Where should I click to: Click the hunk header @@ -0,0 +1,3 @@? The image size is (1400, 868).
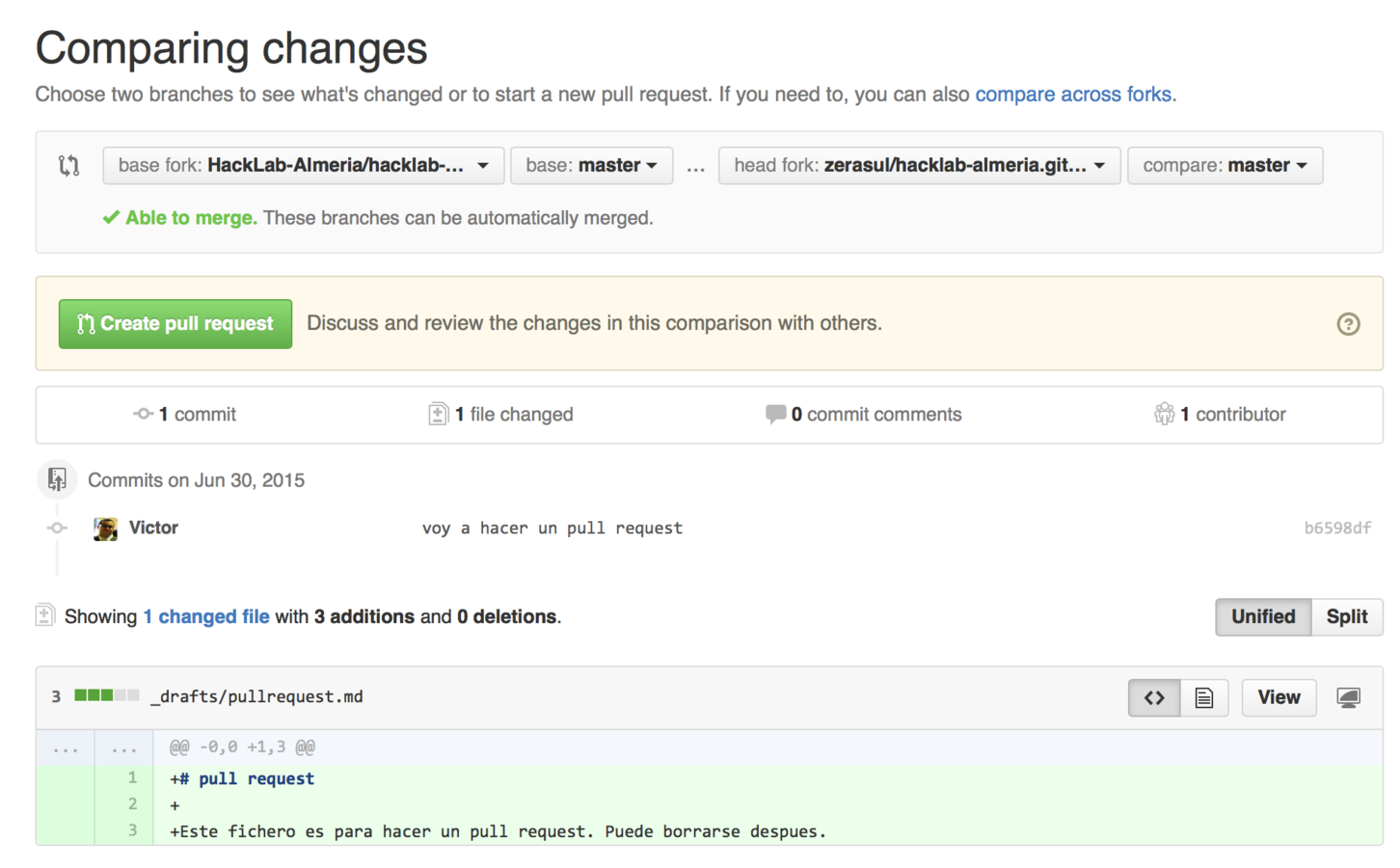point(242,747)
